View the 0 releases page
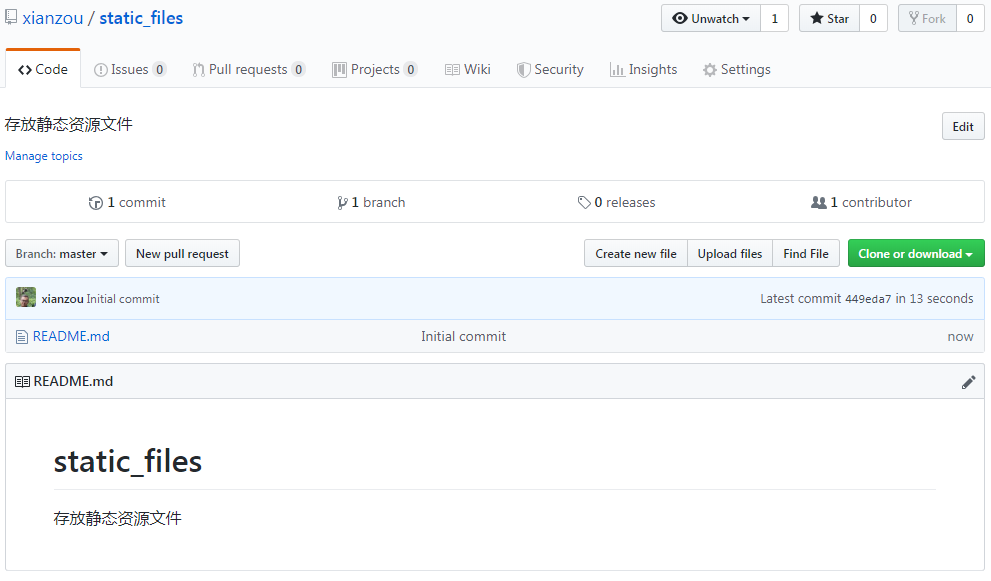The width and height of the screenshot is (991, 581). (x=616, y=202)
